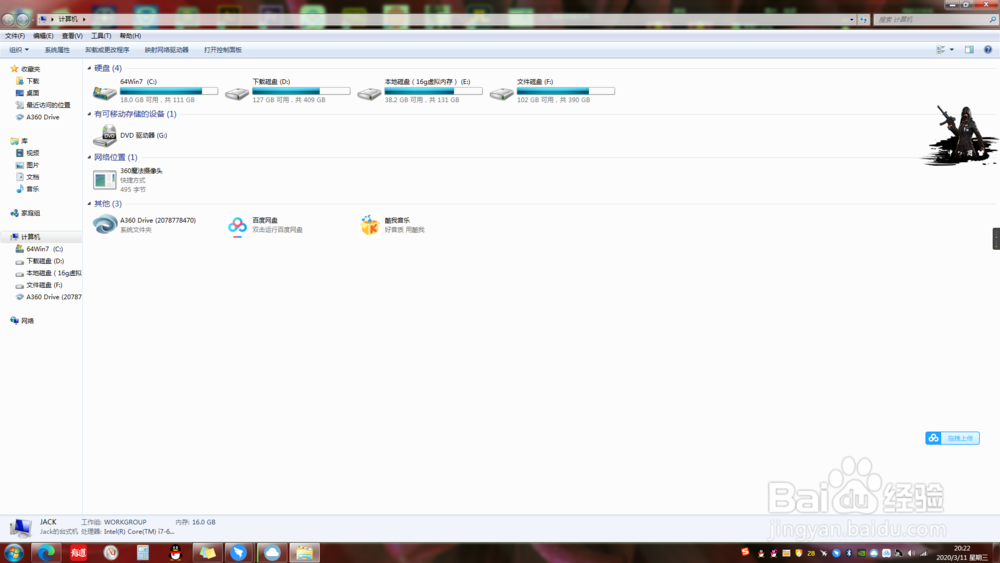The width and height of the screenshot is (1000, 563).
Task: Collapse the 有可移动存储的设备 (1) group
Action: coord(89,114)
